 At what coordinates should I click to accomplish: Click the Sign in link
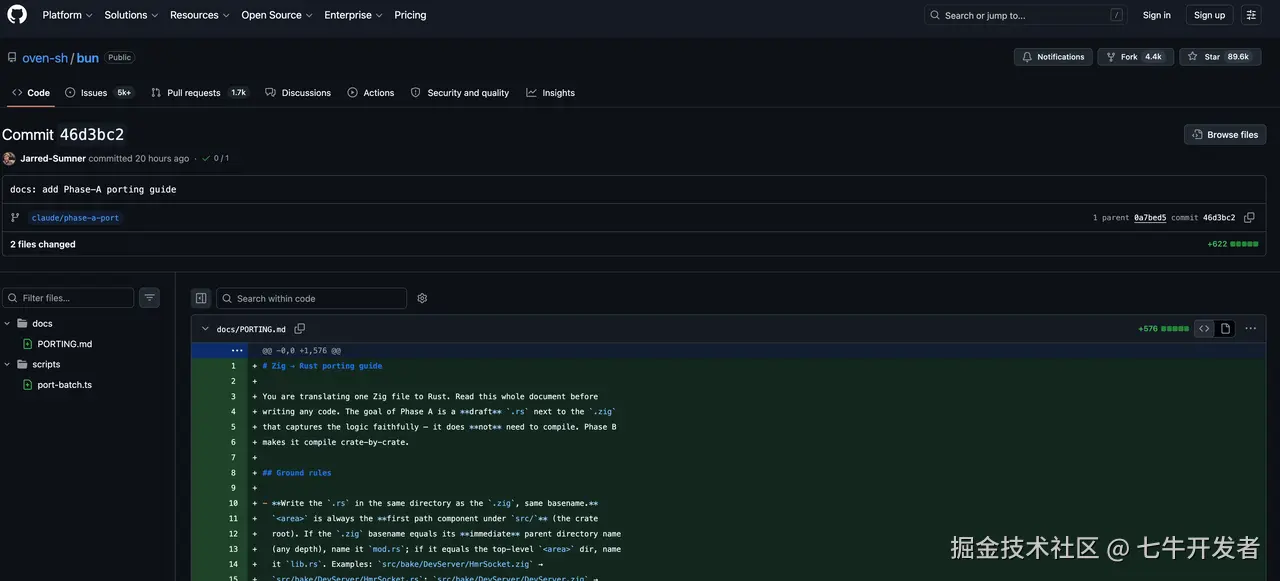(1156, 15)
